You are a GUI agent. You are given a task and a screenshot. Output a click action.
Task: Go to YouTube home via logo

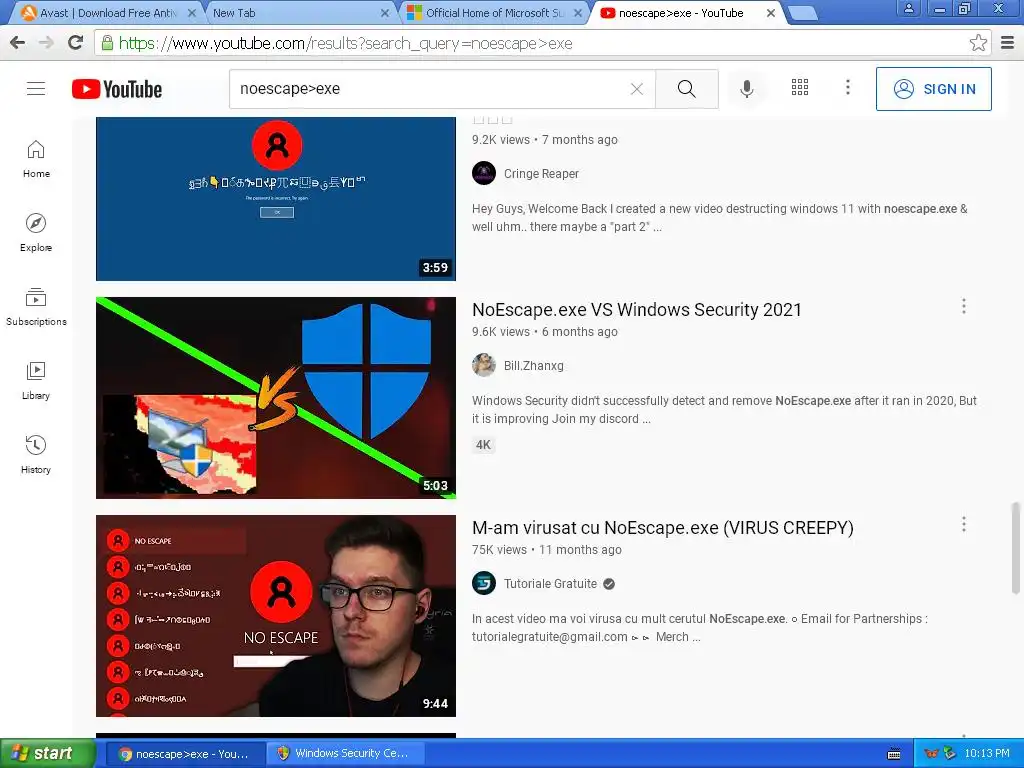(117, 89)
